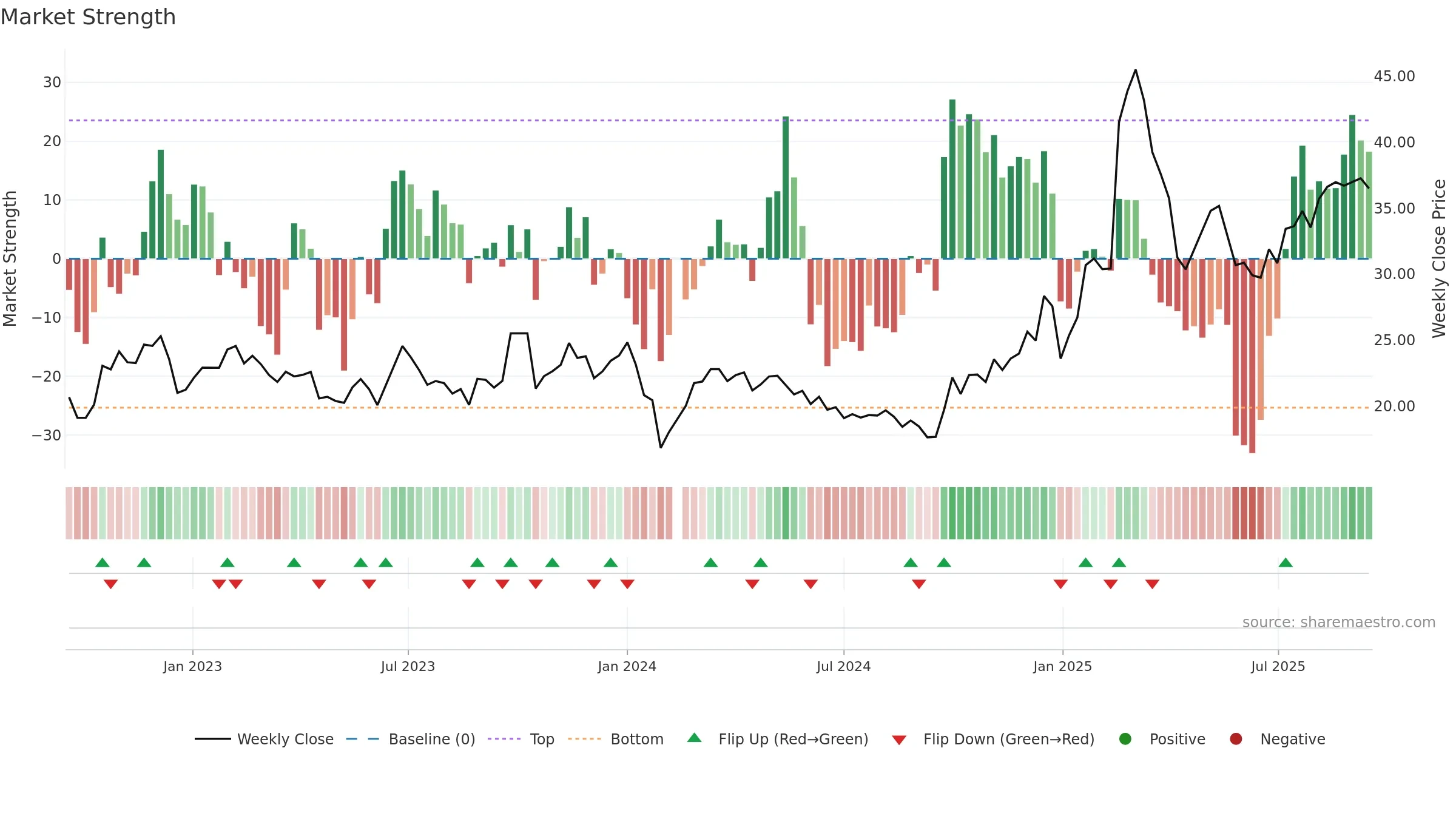The image size is (1456, 819).
Task: Click the Market Strength chart title
Action: click(x=89, y=17)
